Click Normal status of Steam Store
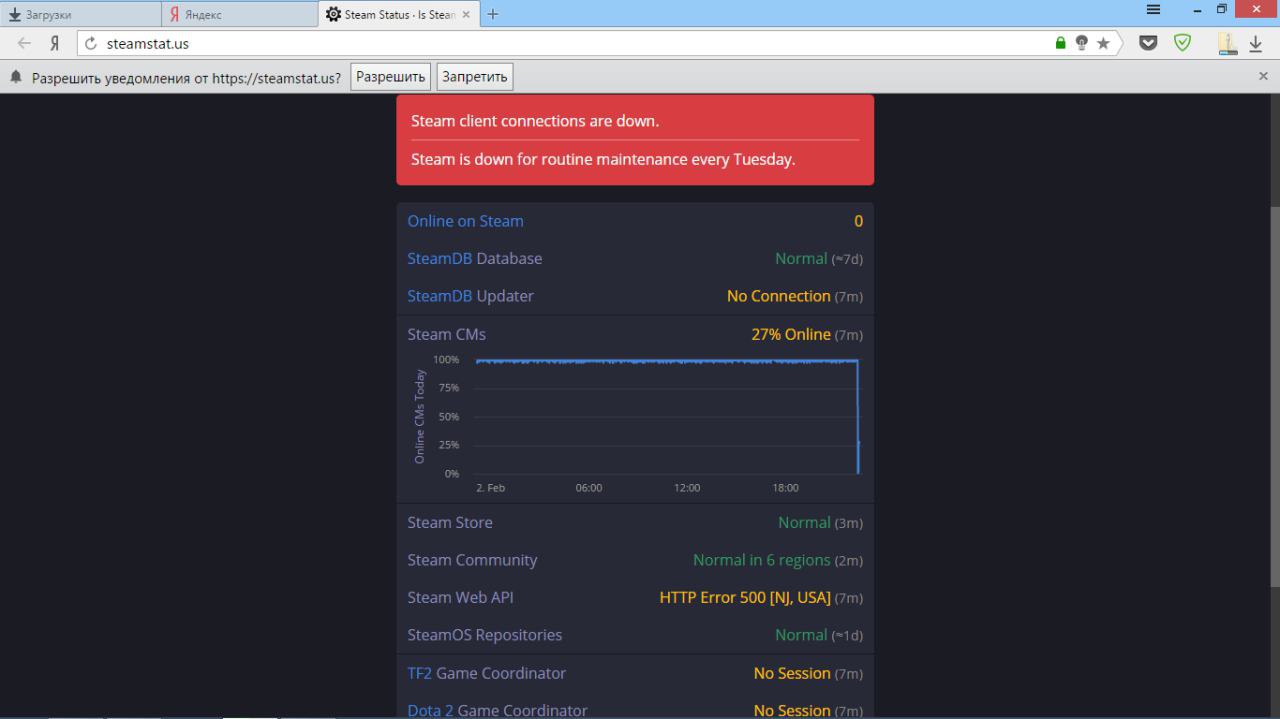The height and width of the screenshot is (719, 1280). (804, 522)
